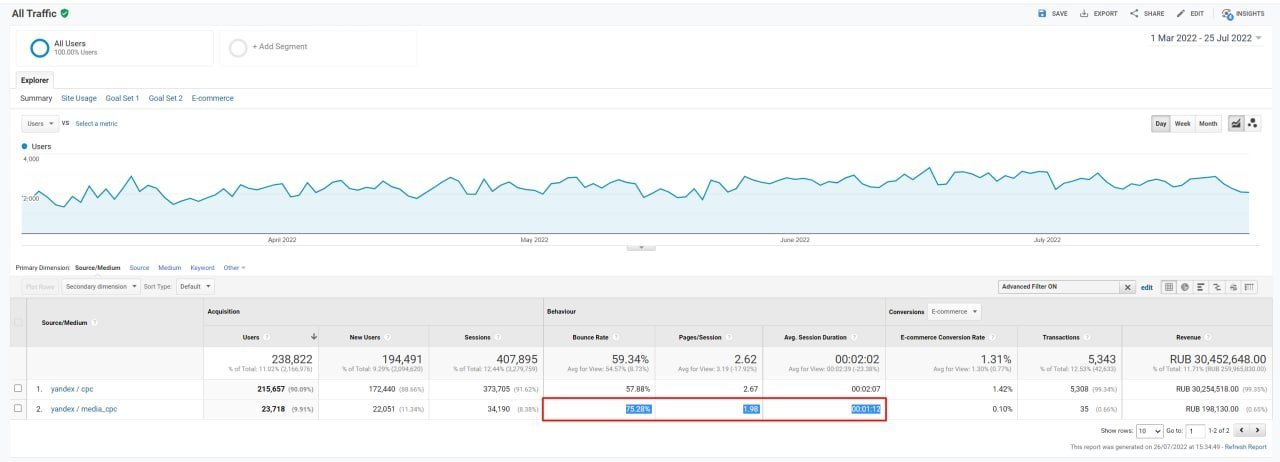Collapse the chart with handle below graph
The image size is (1280, 462).
click(640, 247)
